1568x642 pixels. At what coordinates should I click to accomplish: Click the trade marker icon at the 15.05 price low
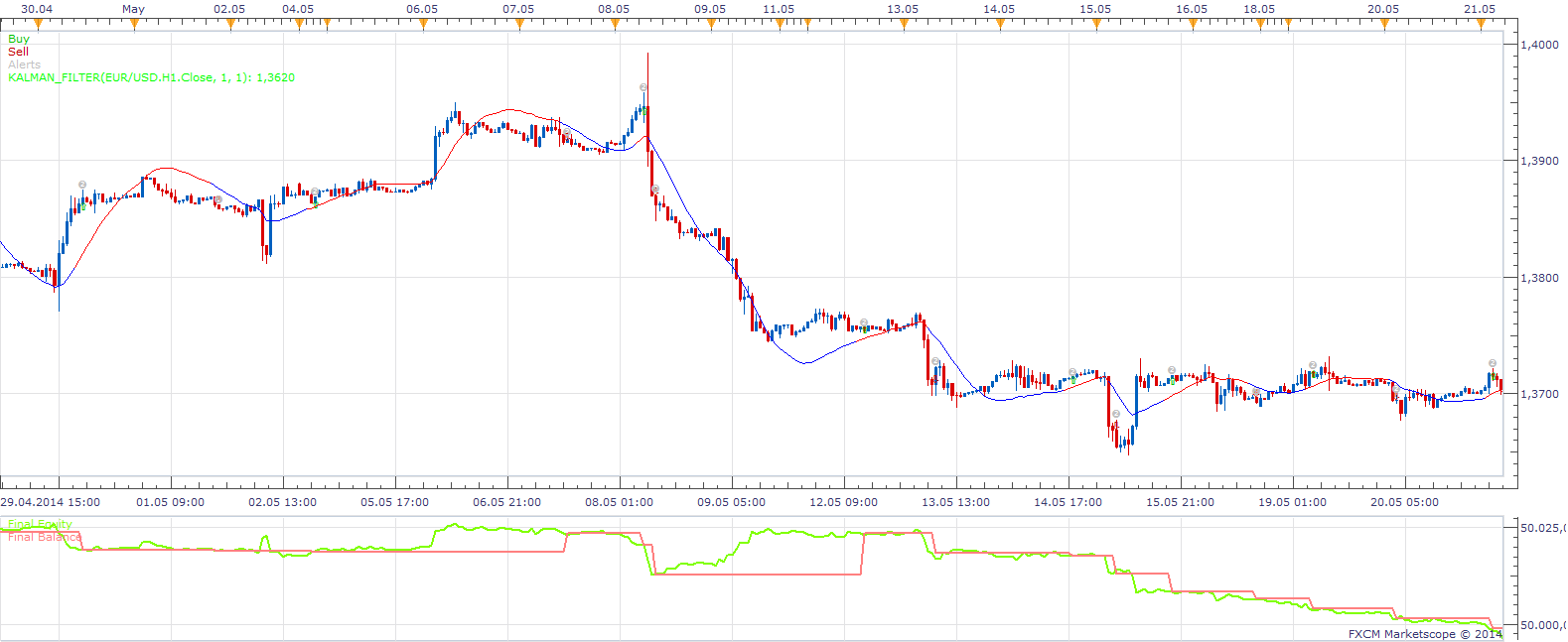pyautogui.click(x=1116, y=414)
